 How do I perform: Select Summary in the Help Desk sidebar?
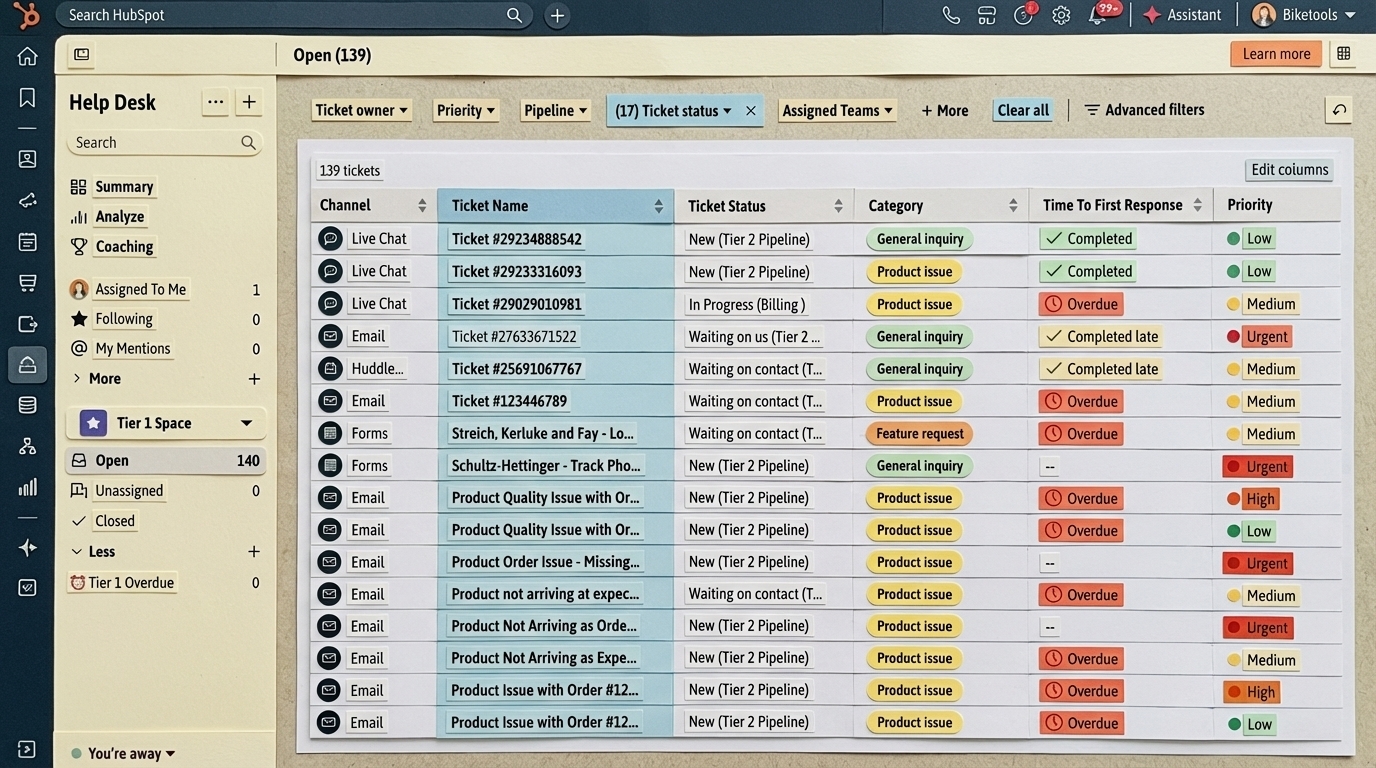tap(124, 186)
